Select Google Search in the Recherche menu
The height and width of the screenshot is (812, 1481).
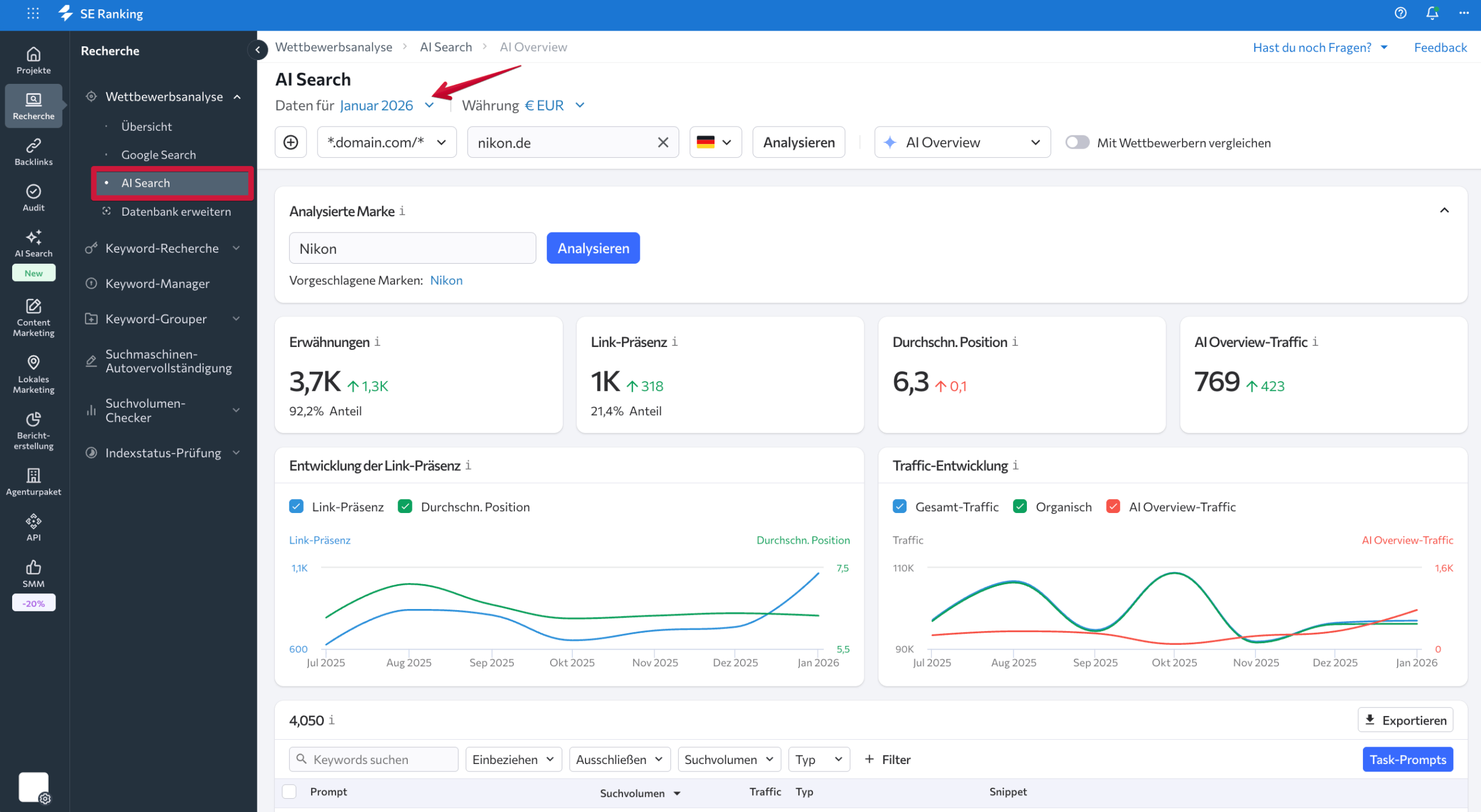click(x=158, y=154)
